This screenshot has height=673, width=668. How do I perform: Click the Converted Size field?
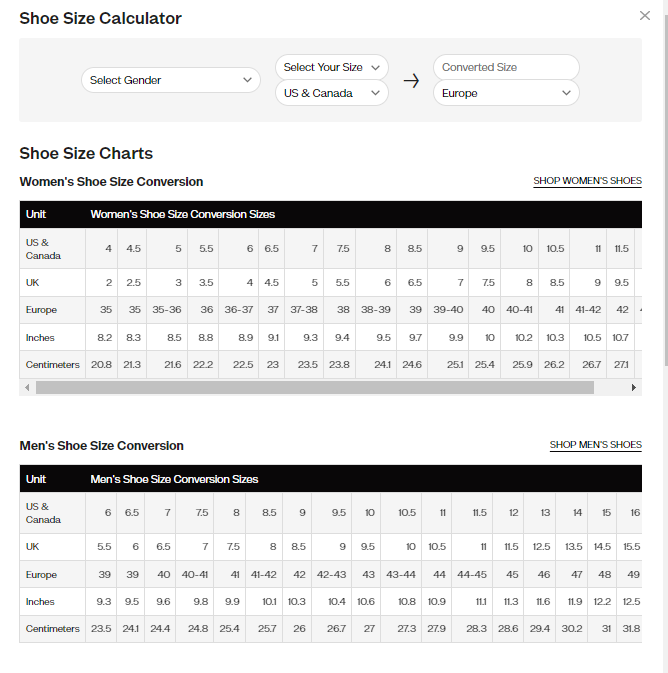(x=506, y=67)
